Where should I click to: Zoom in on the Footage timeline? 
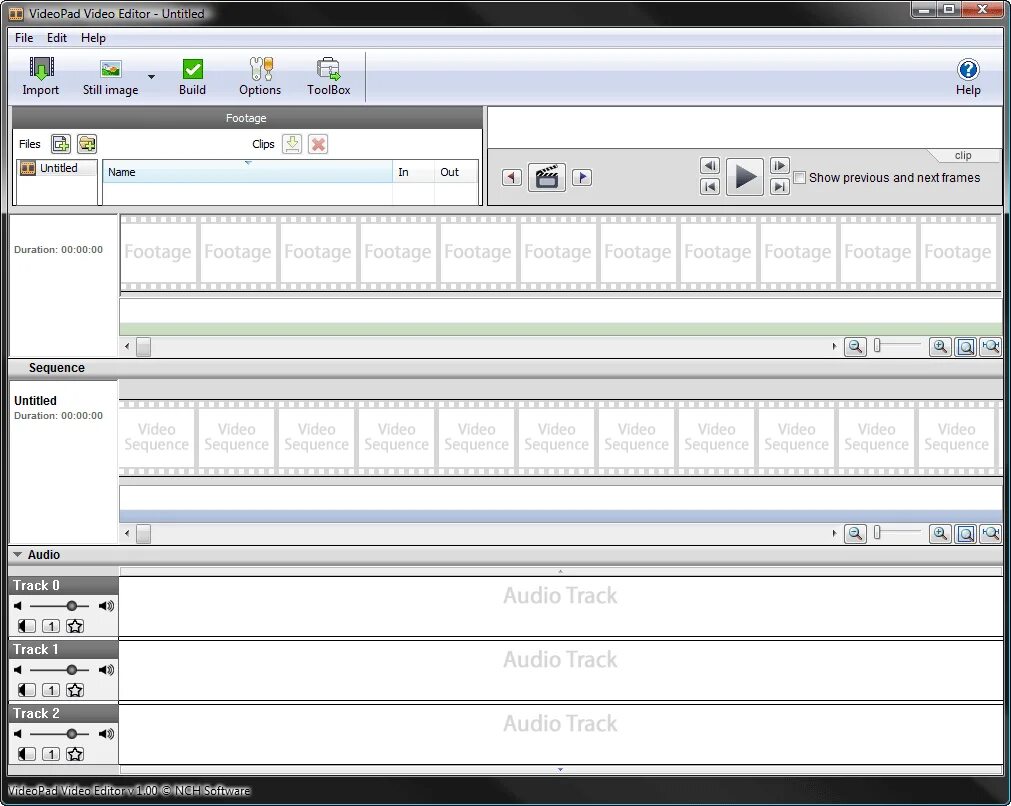[940, 347]
